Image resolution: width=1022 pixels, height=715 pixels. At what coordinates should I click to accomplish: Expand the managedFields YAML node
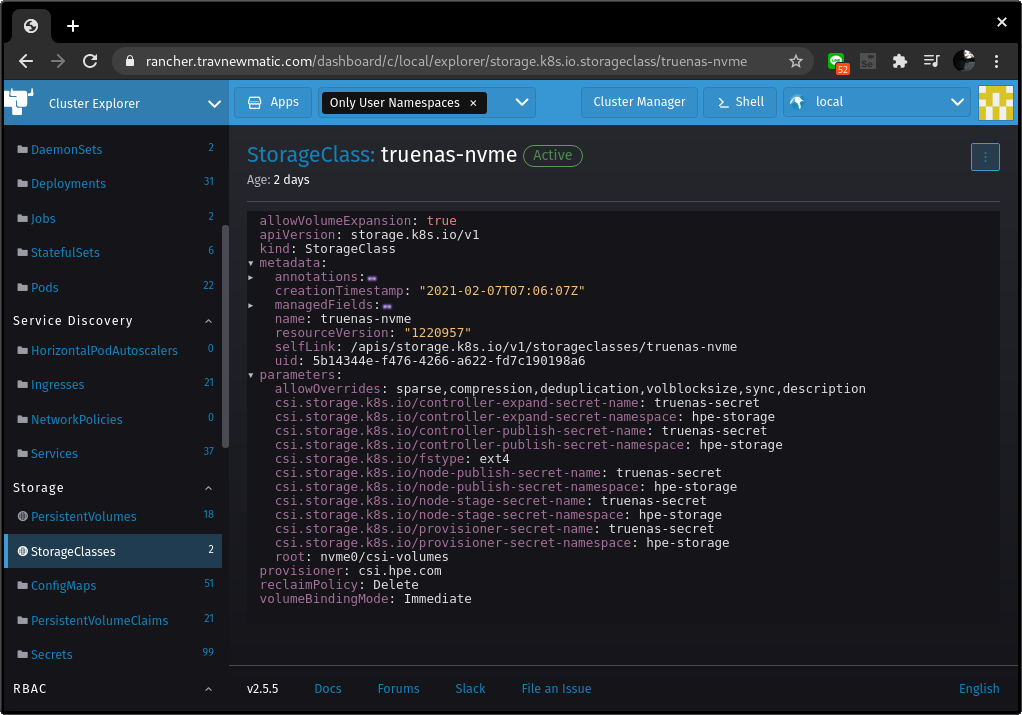[x=251, y=306]
